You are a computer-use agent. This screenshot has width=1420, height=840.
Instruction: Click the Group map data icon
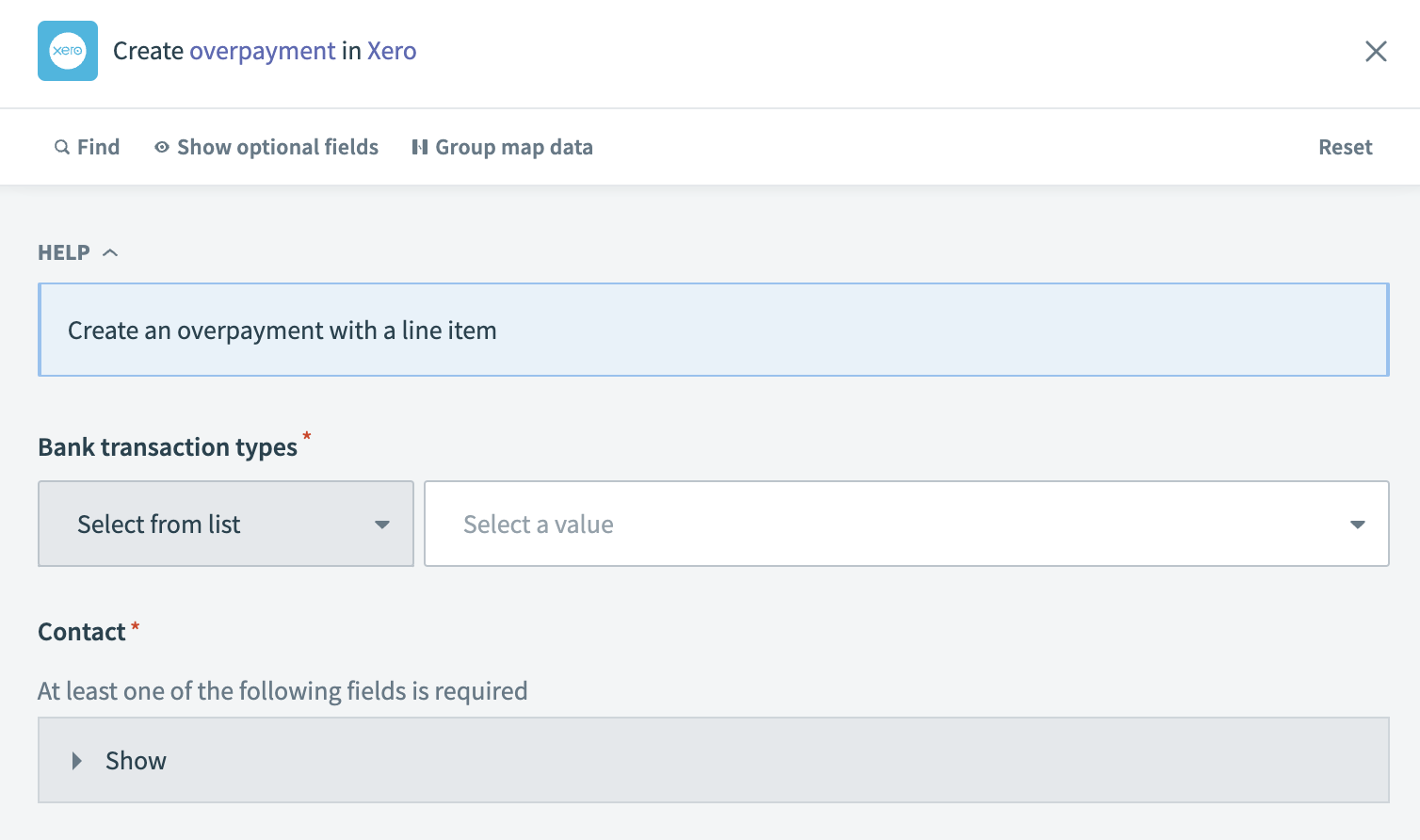(420, 147)
